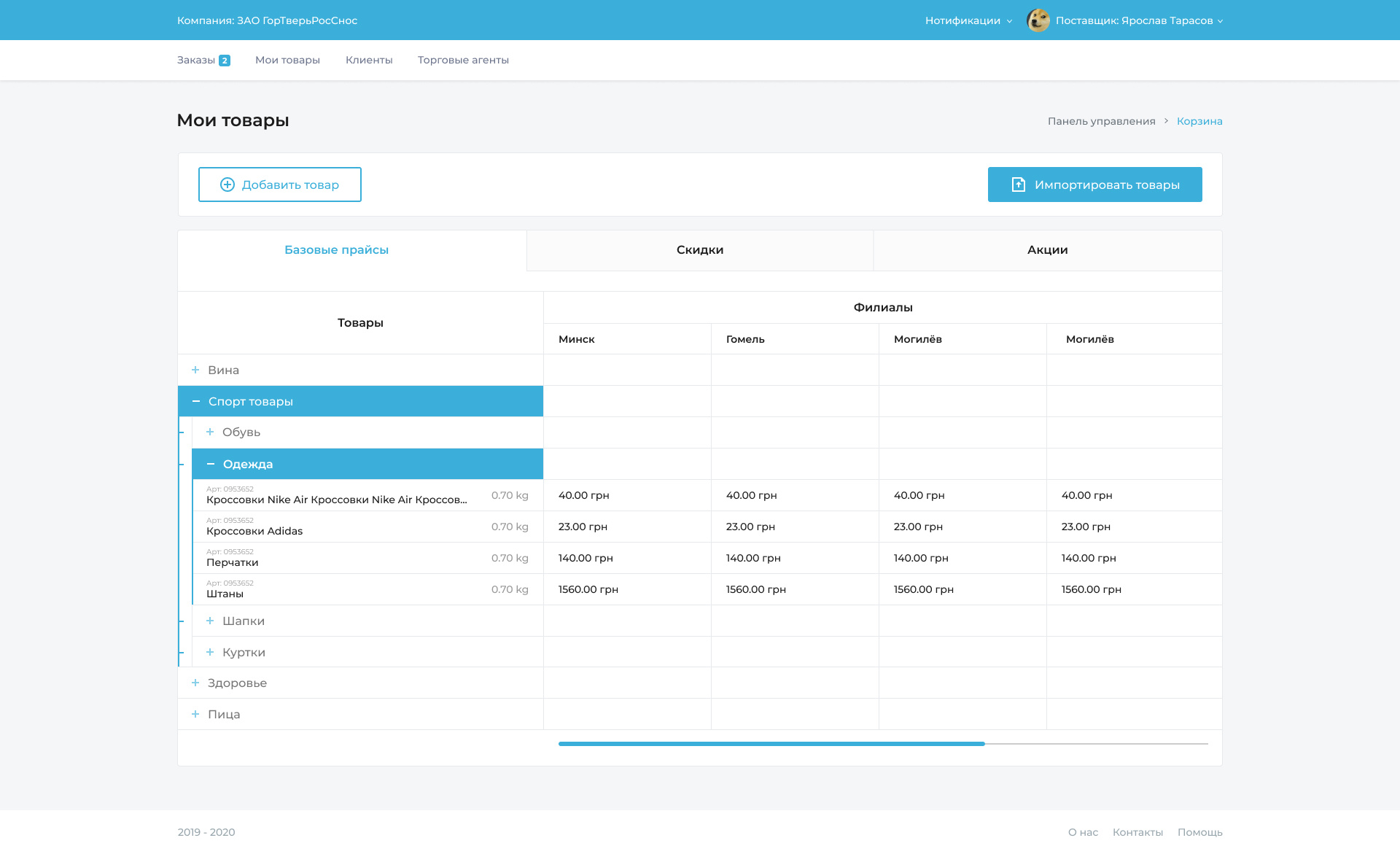1400x854 pixels.
Task: Click the Филиалы header
Action: [x=883, y=307]
